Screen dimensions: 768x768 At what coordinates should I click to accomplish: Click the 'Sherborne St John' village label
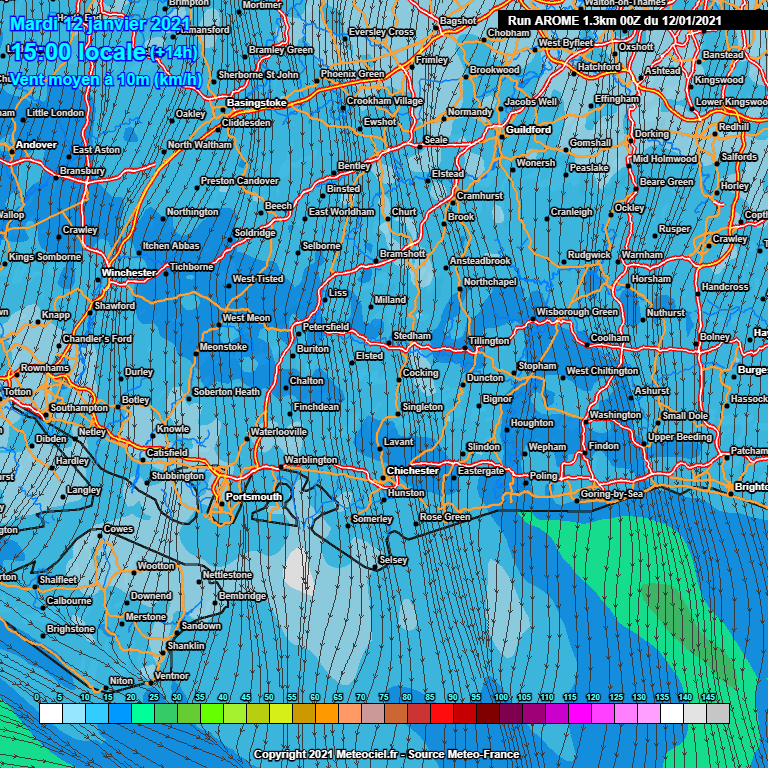[258, 75]
